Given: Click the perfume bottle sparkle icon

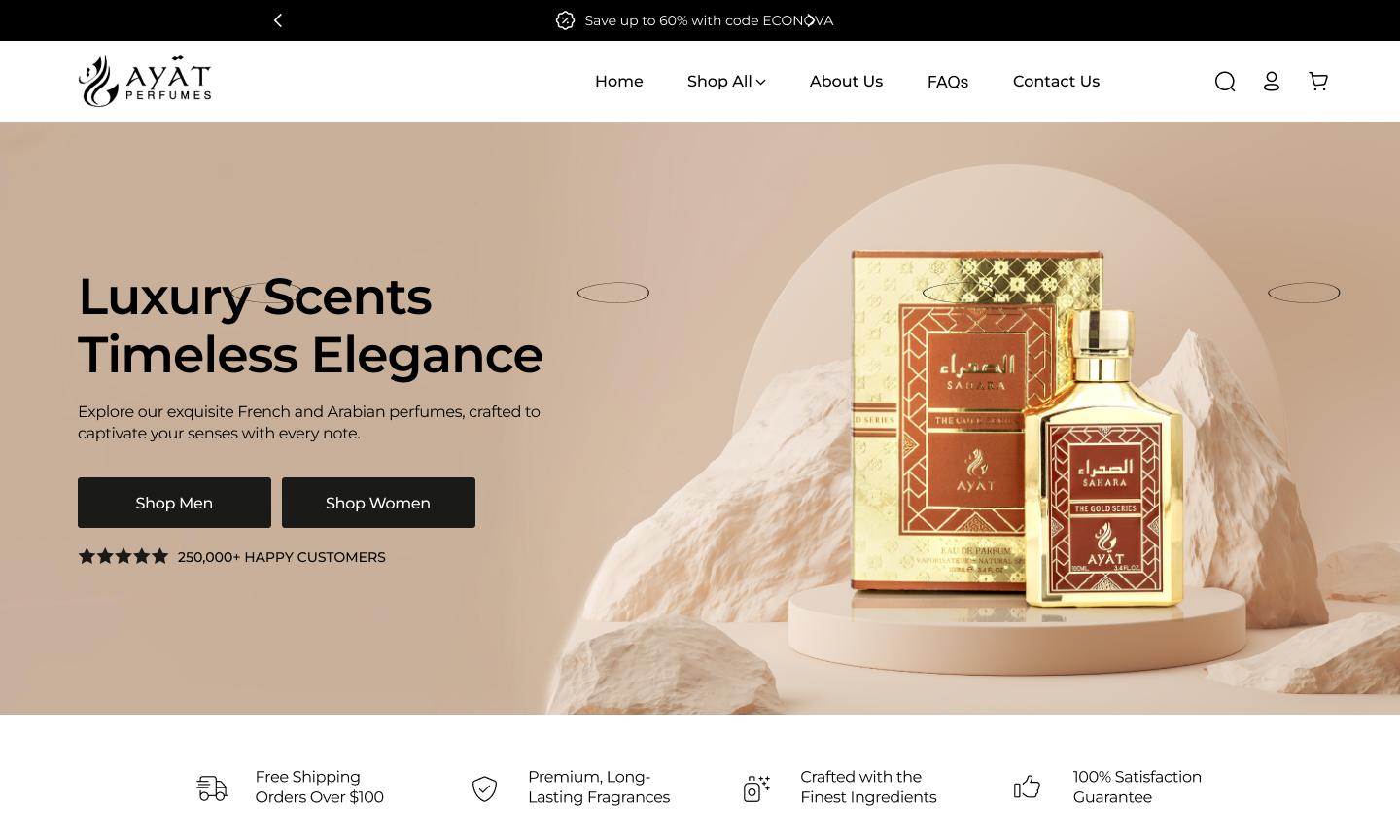Looking at the screenshot, I should coord(756,787).
